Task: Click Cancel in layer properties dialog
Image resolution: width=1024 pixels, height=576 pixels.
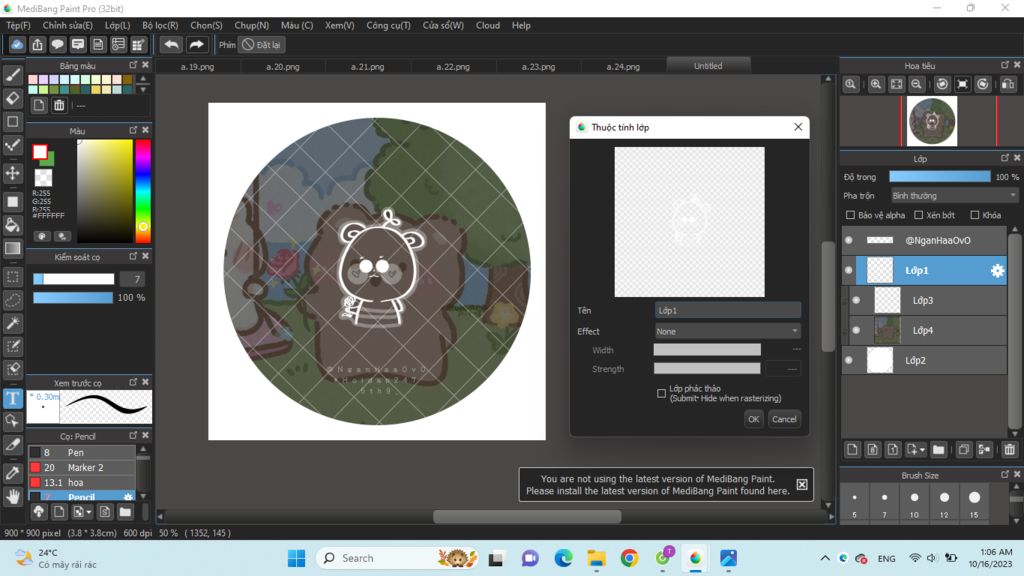Action: coord(784,419)
